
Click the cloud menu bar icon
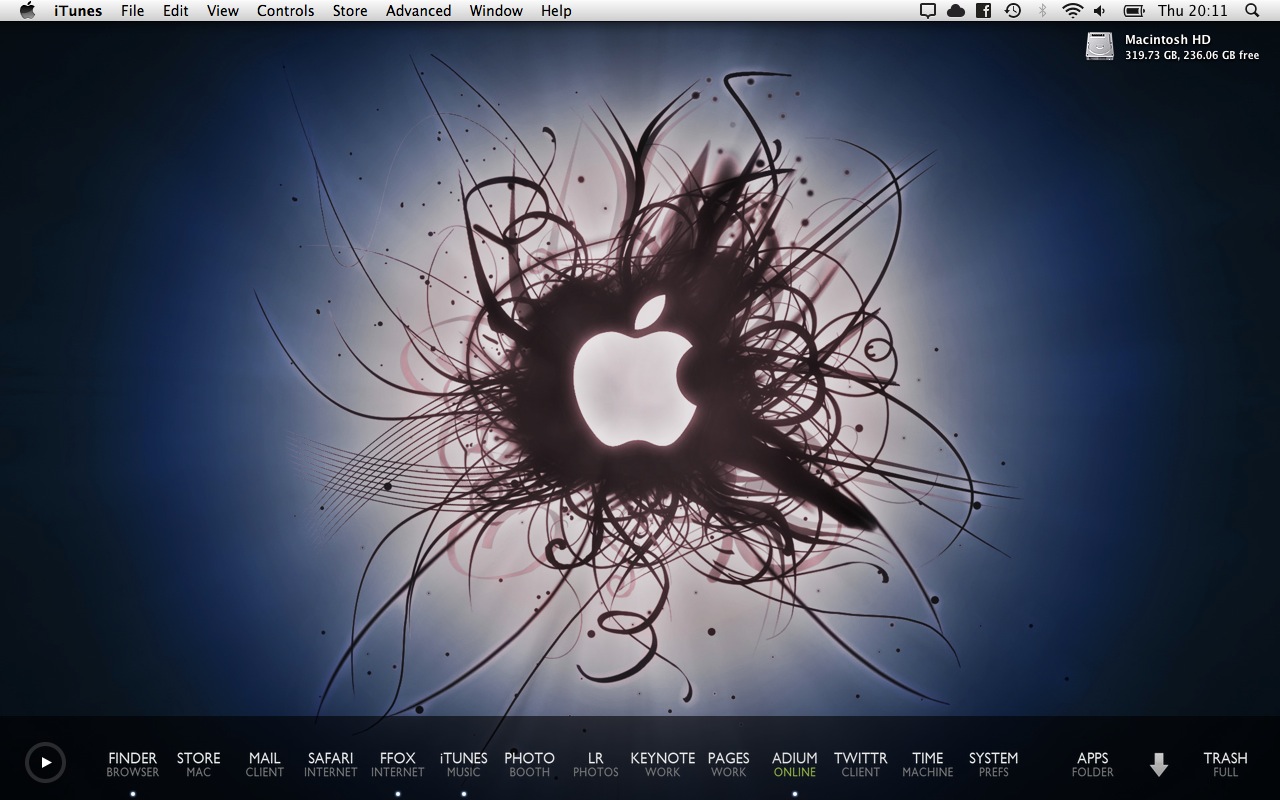[956, 10]
